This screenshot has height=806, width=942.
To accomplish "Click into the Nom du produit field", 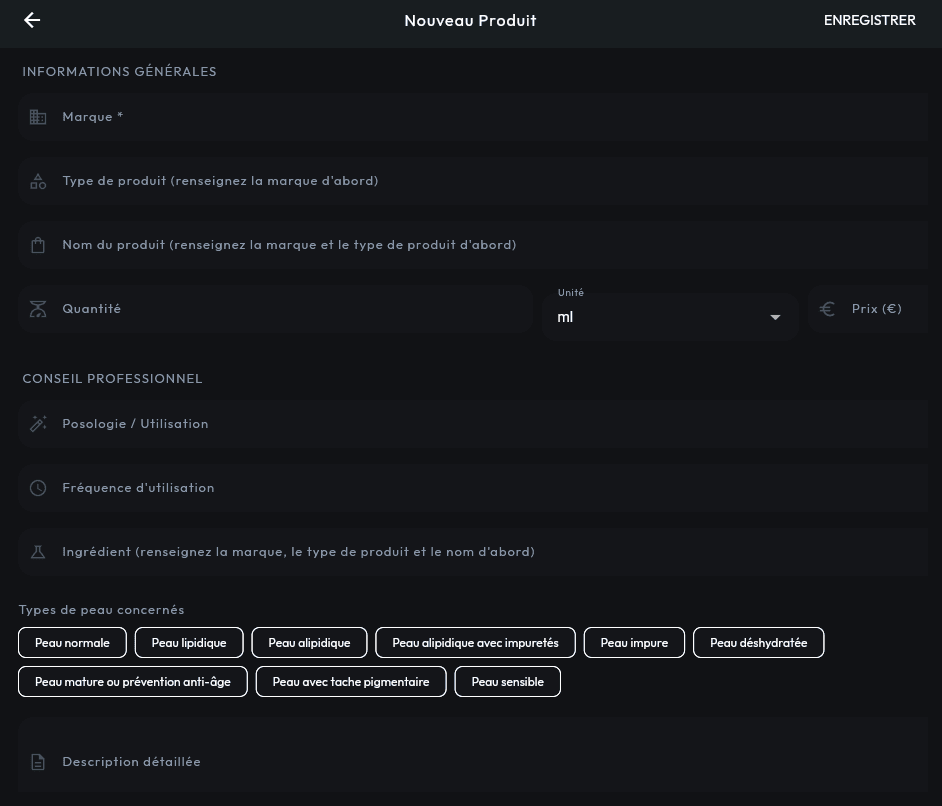I will coord(473,245).
